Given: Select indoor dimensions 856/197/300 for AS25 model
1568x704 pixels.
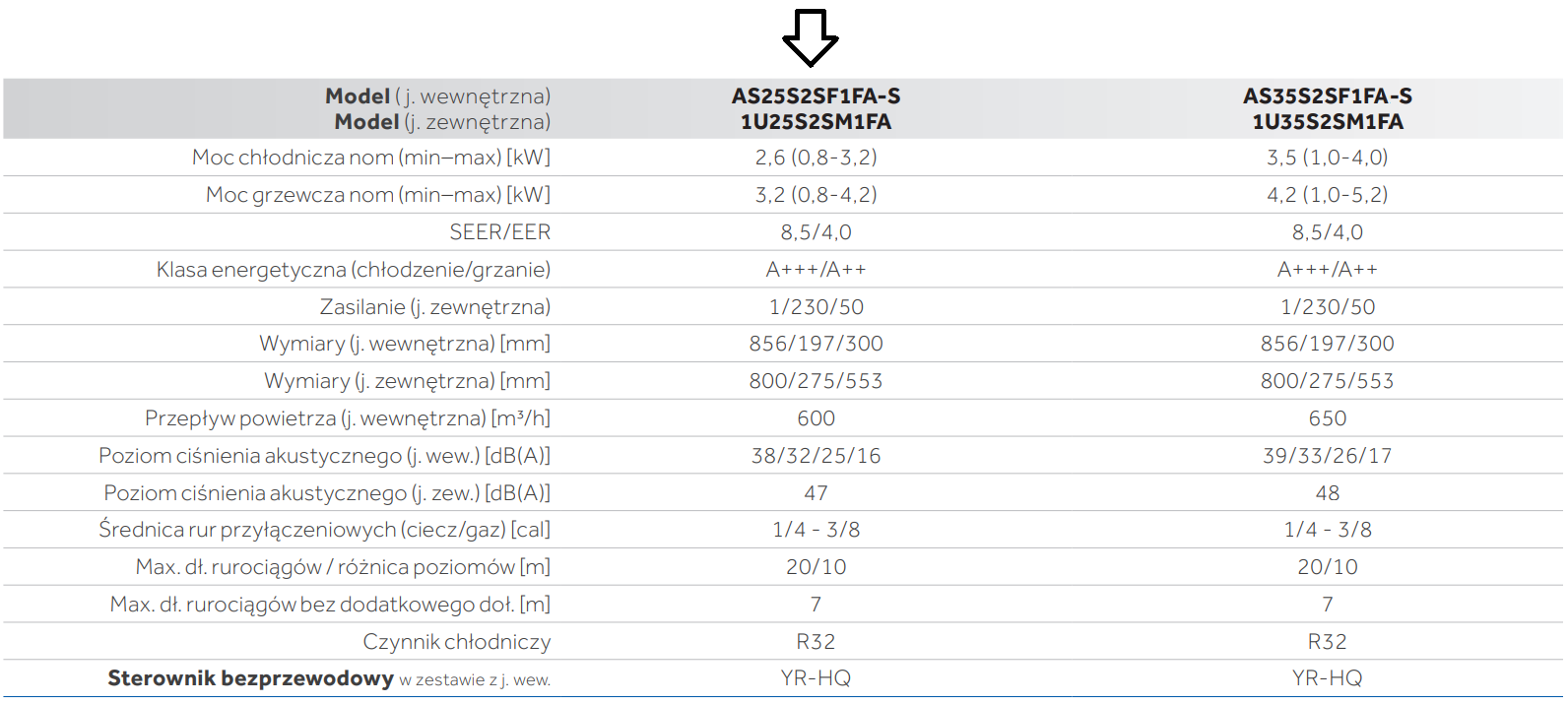Looking at the screenshot, I should pyautogui.click(x=816, y=344).
